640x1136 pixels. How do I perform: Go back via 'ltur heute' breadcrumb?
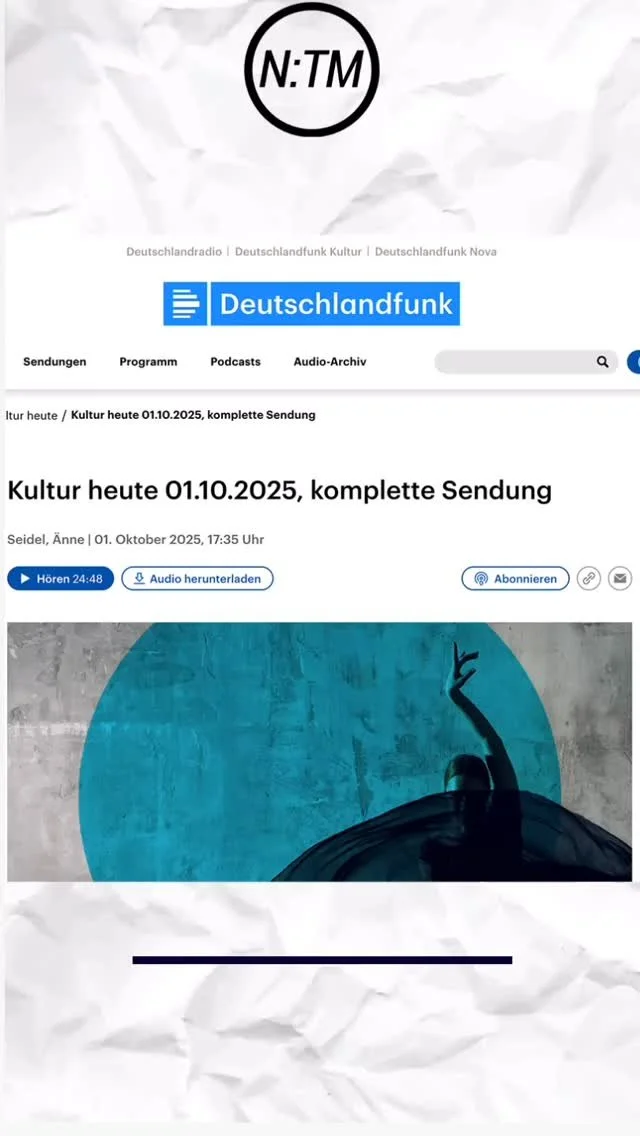coord(31,416)
